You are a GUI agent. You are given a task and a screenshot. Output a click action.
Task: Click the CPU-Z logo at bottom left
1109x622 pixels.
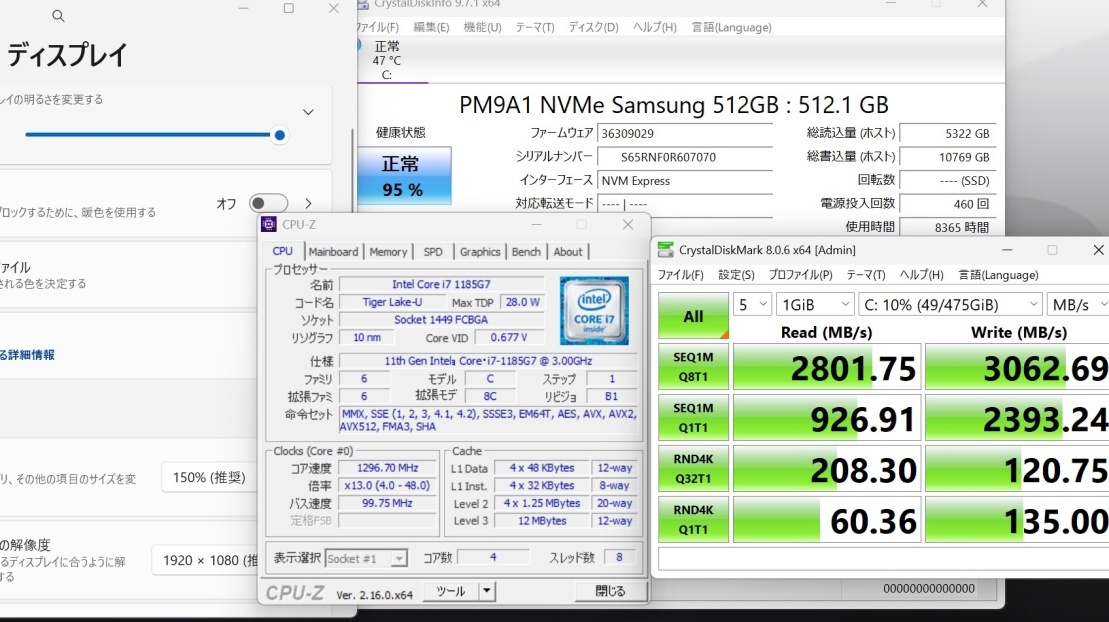pyautogui.click(x=295, y=592)
